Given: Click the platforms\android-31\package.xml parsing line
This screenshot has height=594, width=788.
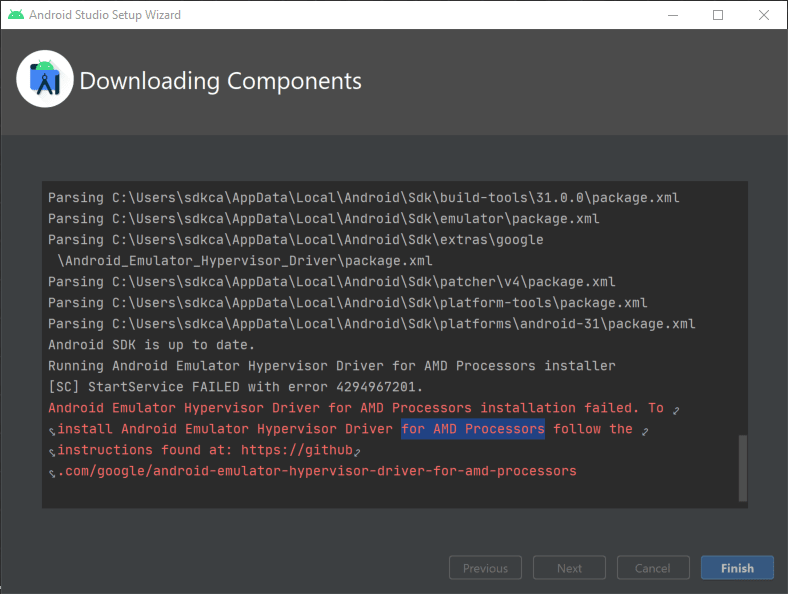Looking at the screenshot, I should click(x=372, y=324).
